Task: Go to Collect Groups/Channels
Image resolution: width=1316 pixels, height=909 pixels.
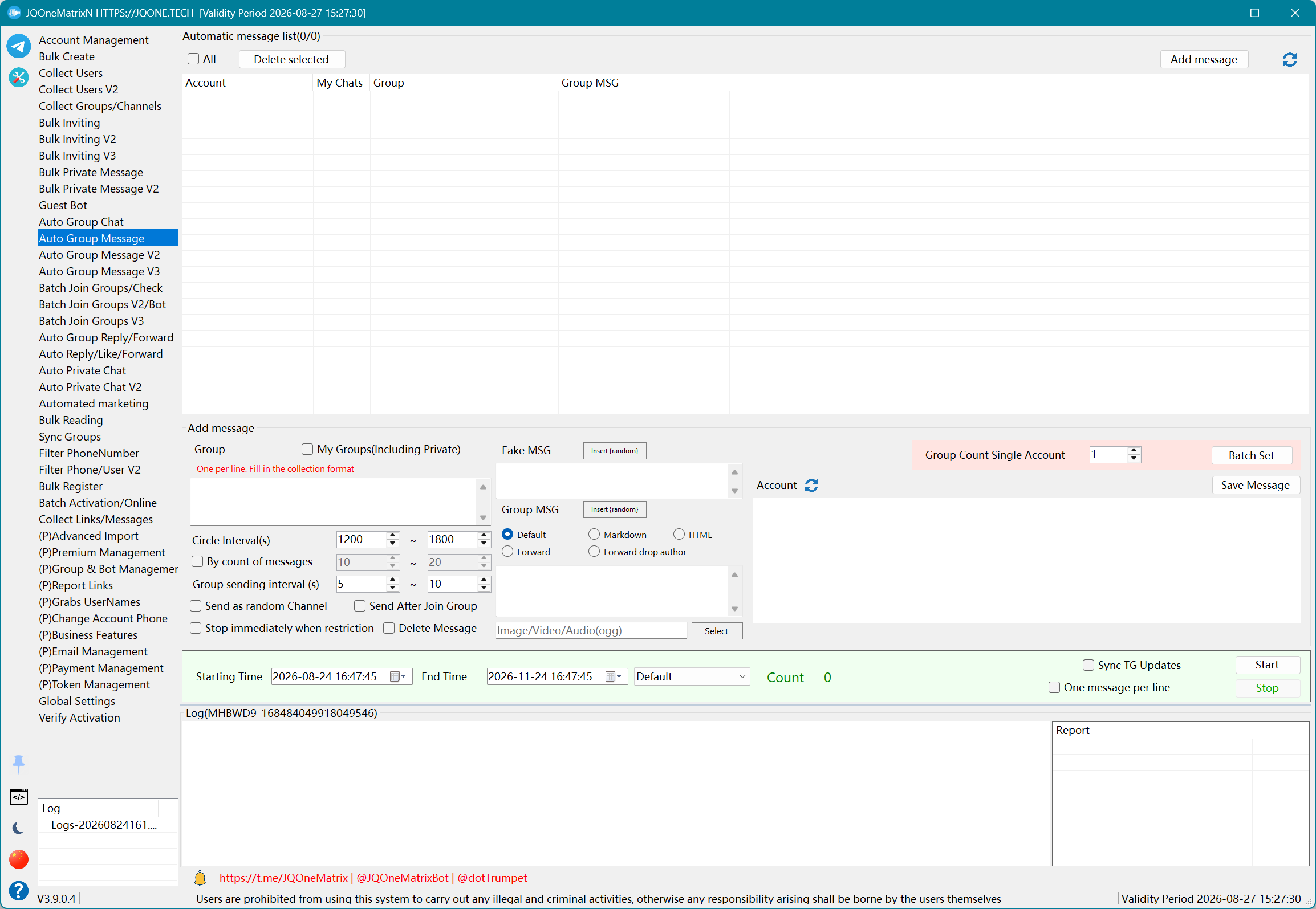Action: (x=100, y=106)
